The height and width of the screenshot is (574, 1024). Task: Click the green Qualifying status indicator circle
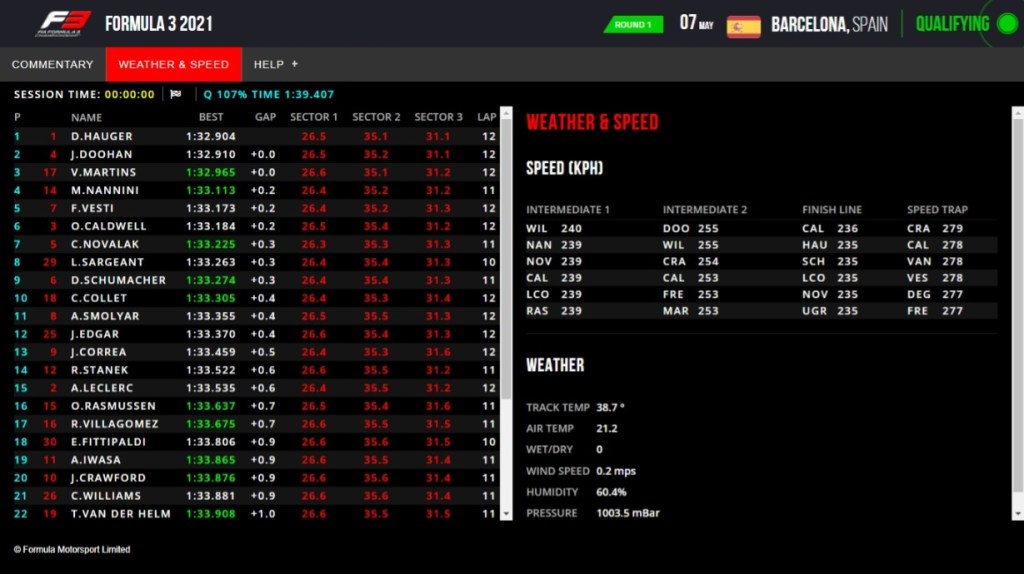(1006, 24)
